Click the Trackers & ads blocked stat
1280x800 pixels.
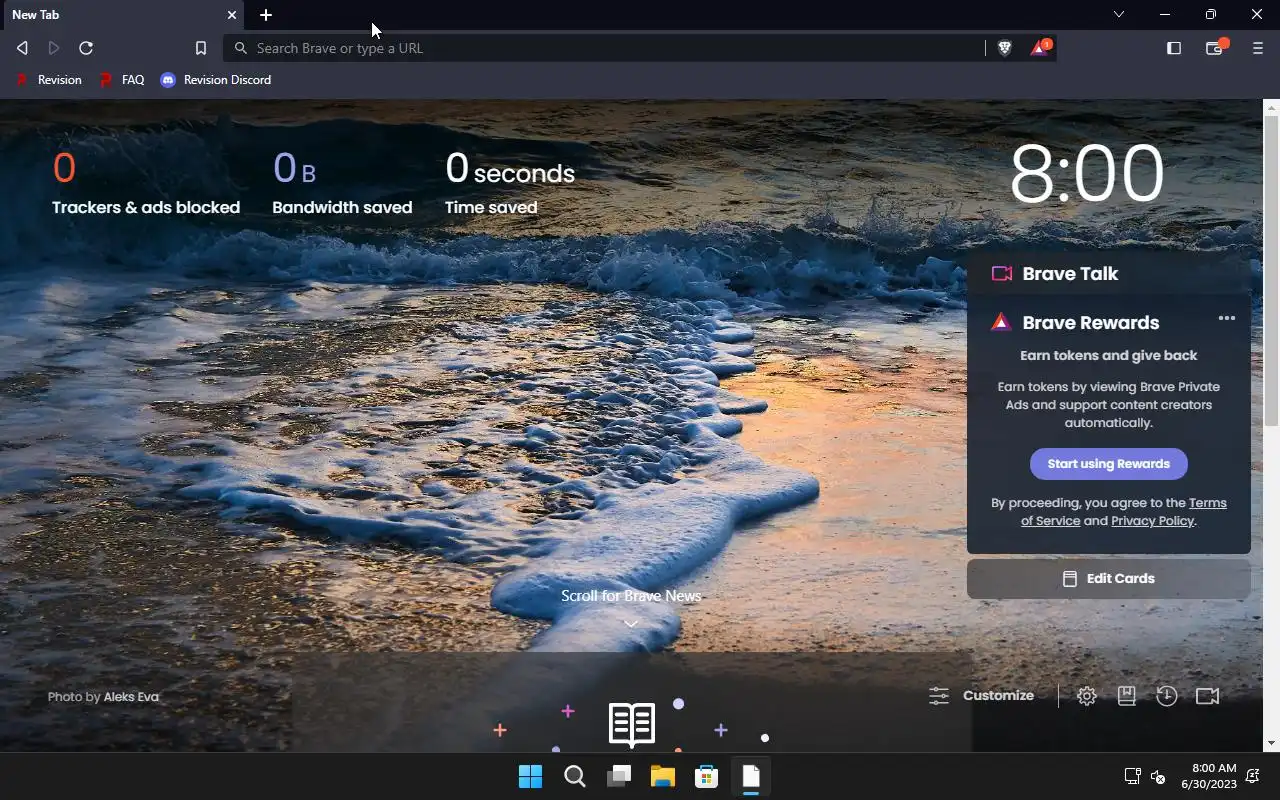146,183
